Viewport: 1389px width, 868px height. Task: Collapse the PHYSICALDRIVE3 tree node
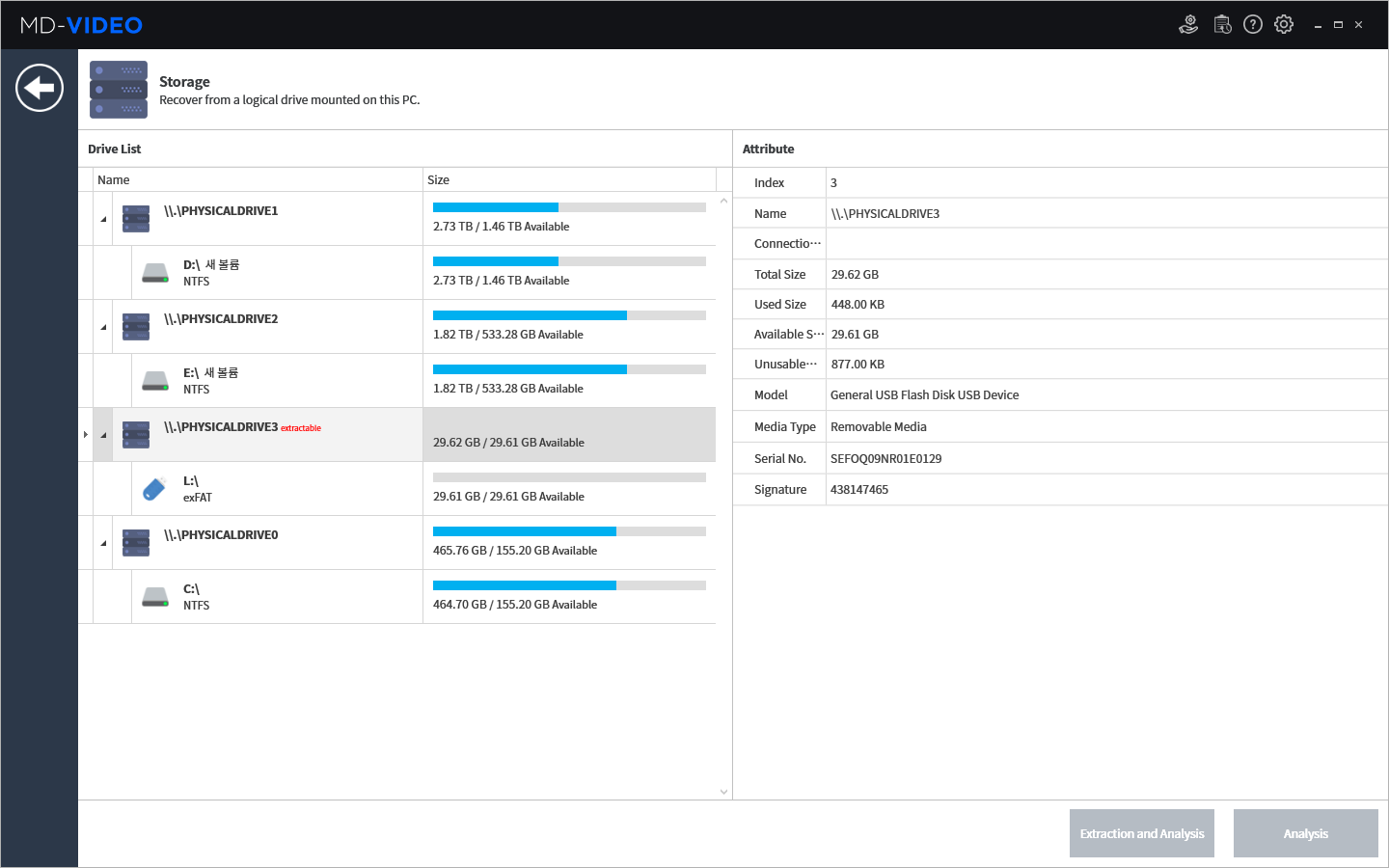(x=103, y=435)
